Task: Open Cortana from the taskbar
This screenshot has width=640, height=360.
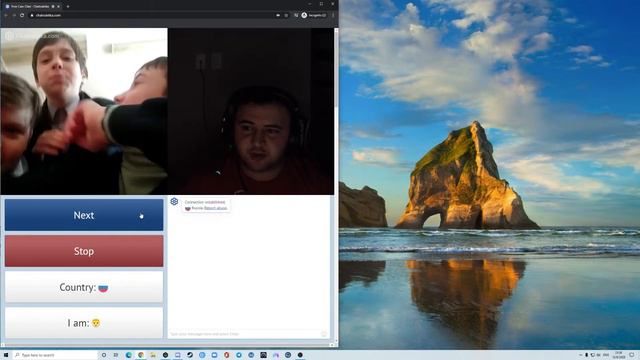Action: [104, 355]
